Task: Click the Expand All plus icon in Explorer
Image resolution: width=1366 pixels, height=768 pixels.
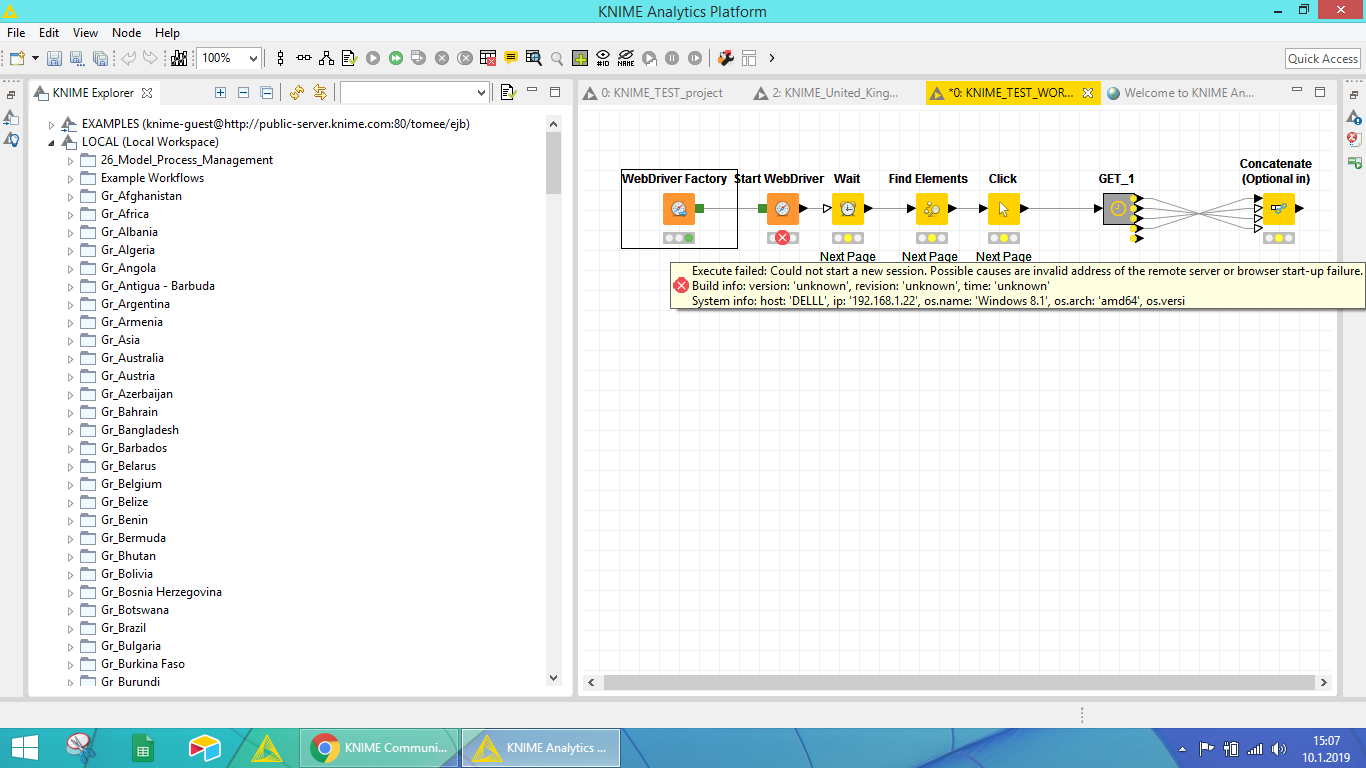Action: point(221,92)
